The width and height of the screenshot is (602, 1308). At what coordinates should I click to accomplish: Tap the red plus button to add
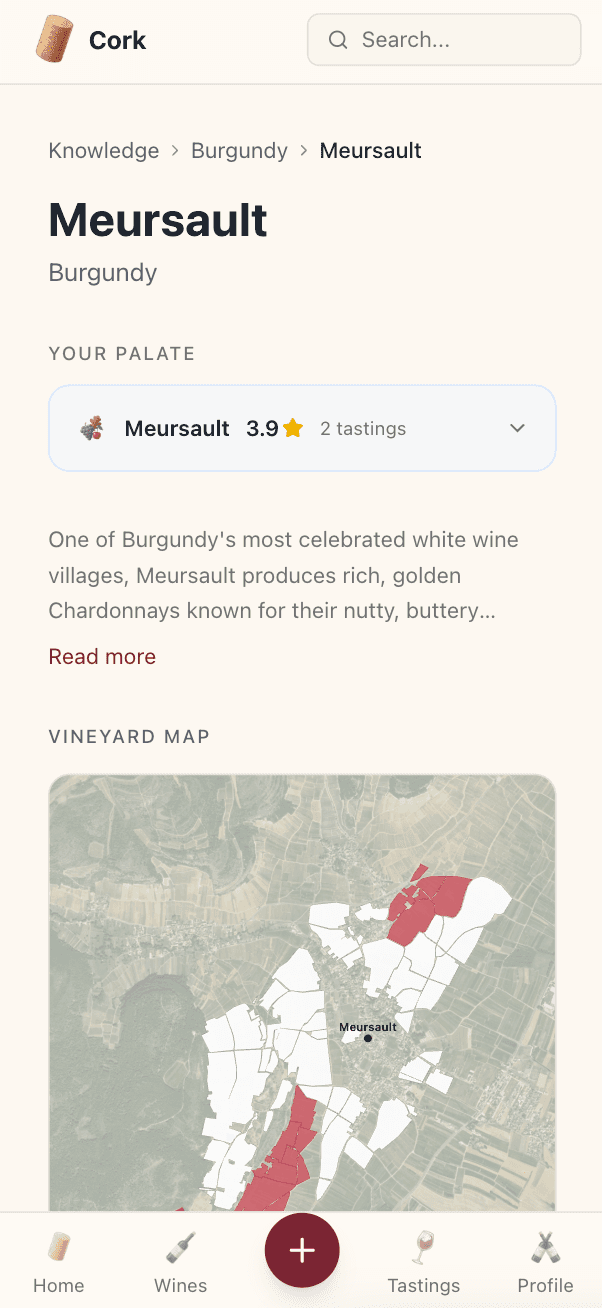coord(302,1249)
